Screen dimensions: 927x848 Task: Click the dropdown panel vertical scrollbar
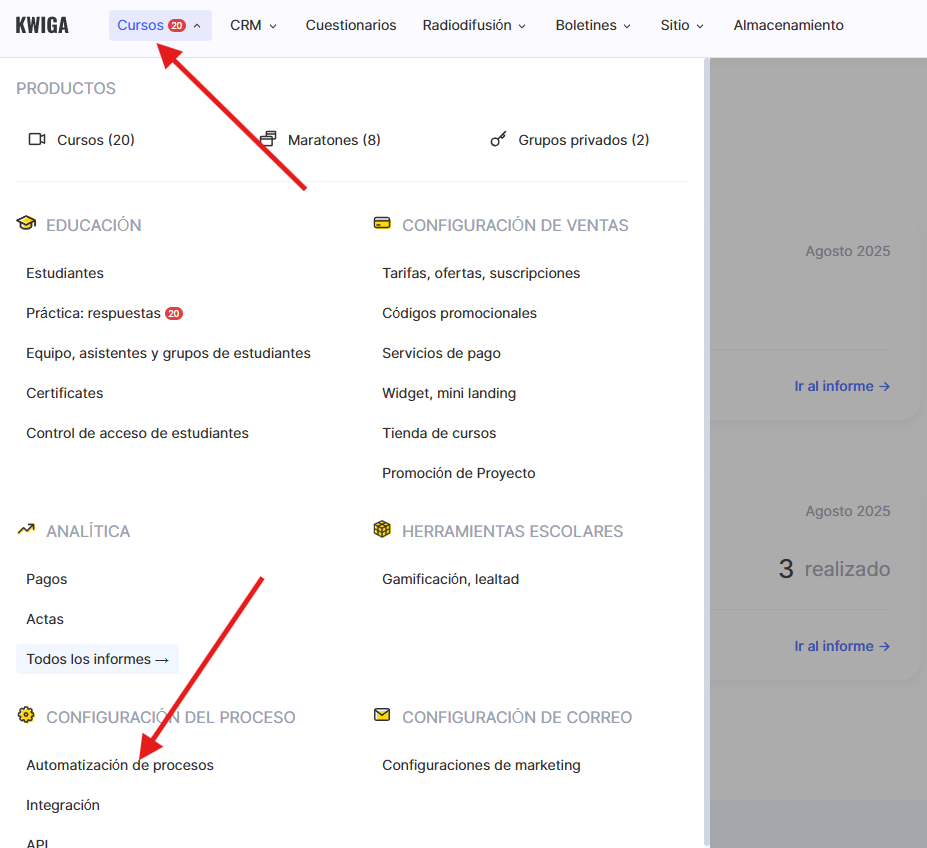pos(706,450)
